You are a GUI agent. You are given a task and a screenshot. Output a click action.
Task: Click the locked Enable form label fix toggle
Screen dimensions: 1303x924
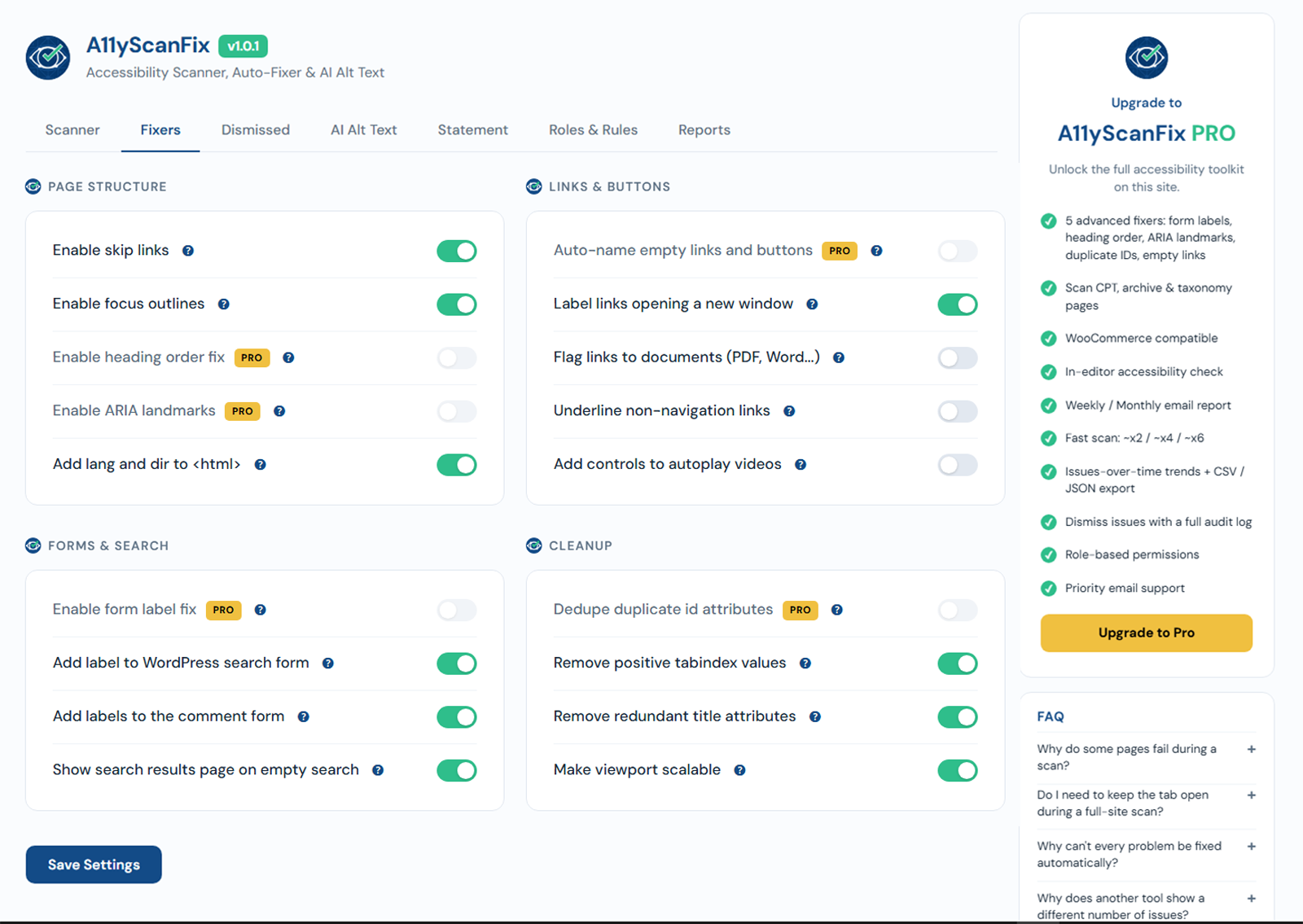point(457,610)
